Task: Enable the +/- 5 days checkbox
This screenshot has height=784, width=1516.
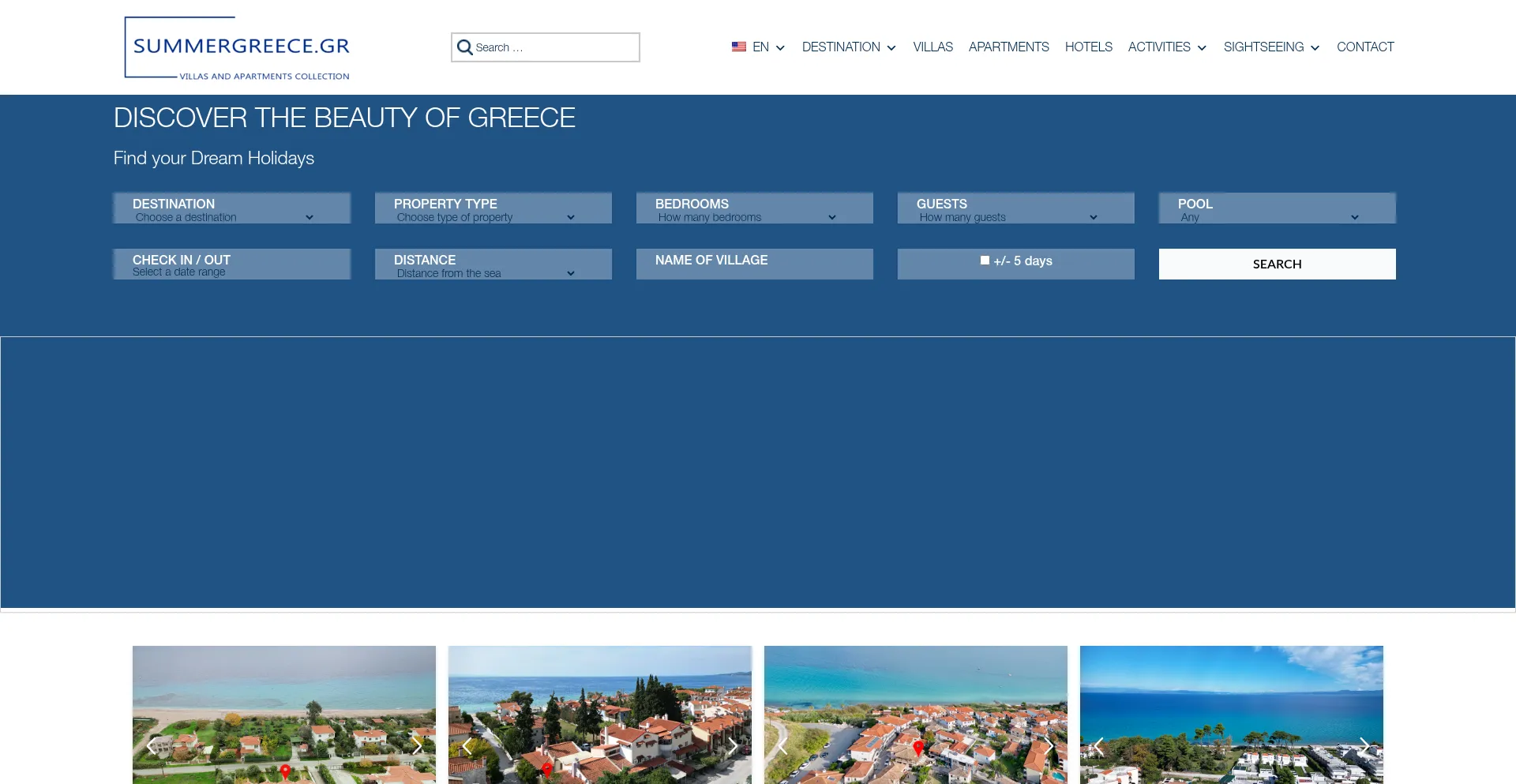Action: tap(985, 261)
